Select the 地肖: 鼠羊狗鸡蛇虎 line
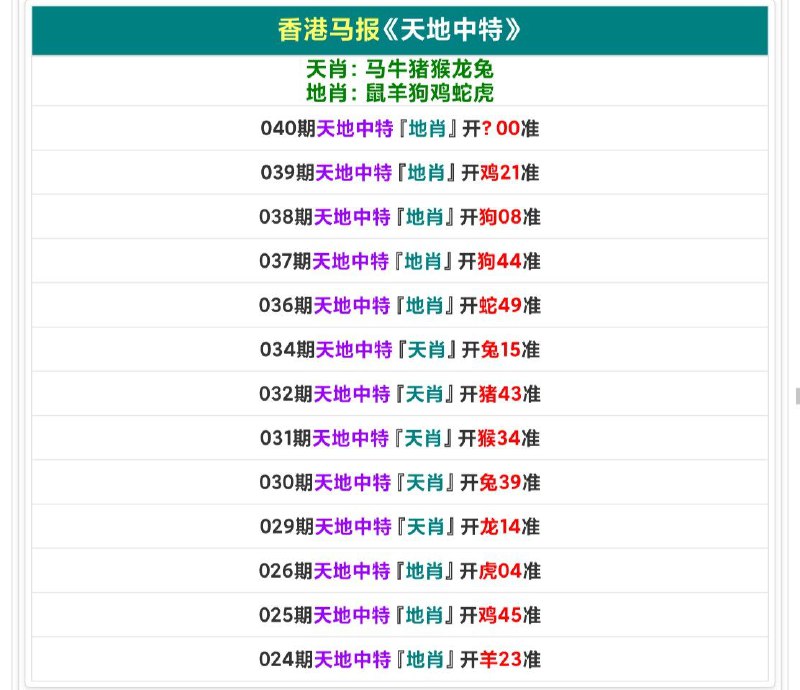This screenshot has width=800, height=690. (399, 93)
